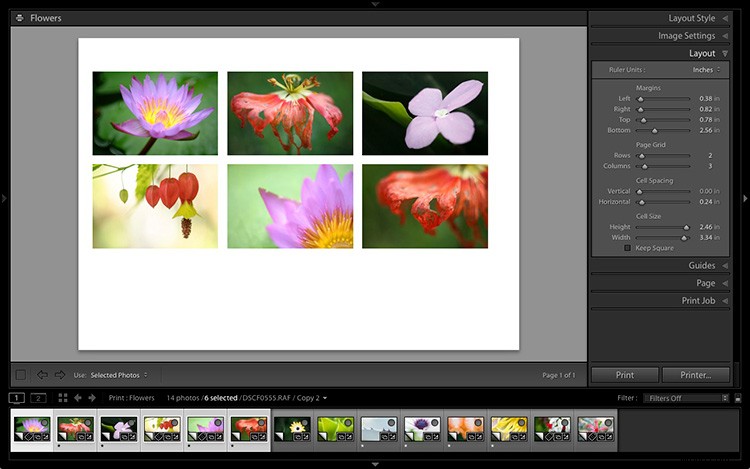Adjust the Cell Size Width slider
Viewport: 750px width, 469px height.
pos(684,238)
